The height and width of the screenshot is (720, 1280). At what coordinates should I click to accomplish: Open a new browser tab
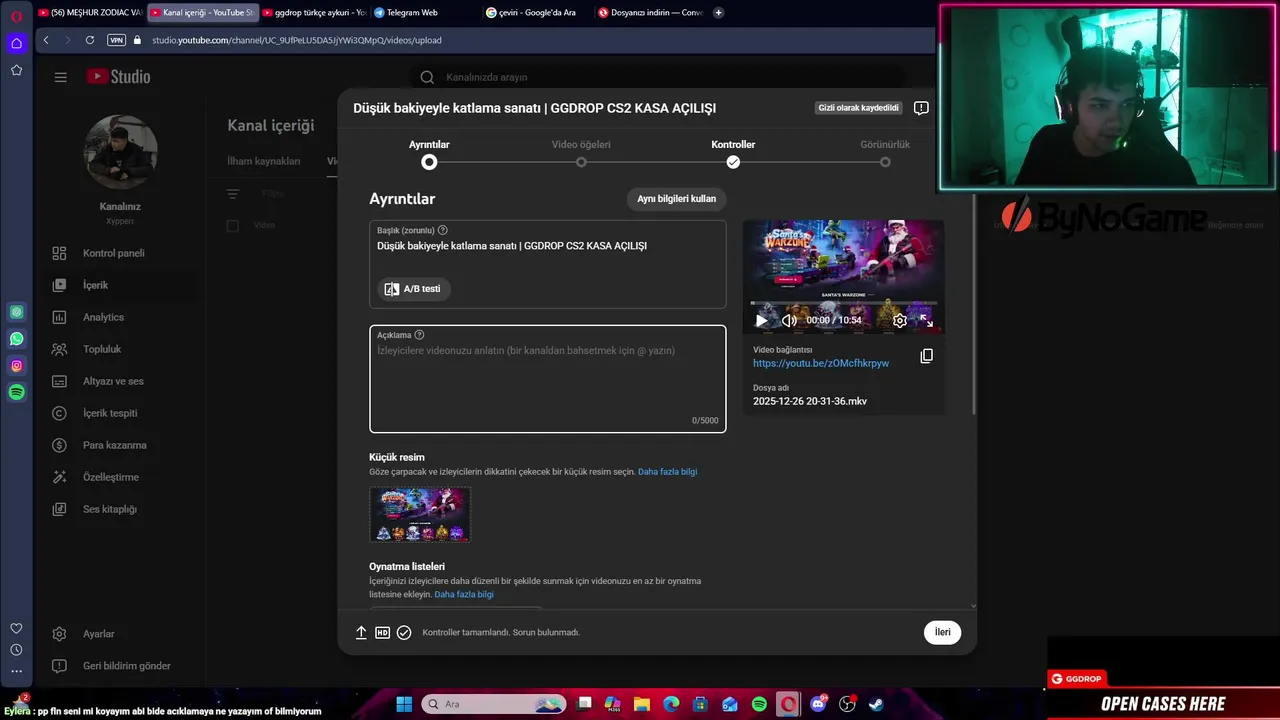[x=718, y=13]
